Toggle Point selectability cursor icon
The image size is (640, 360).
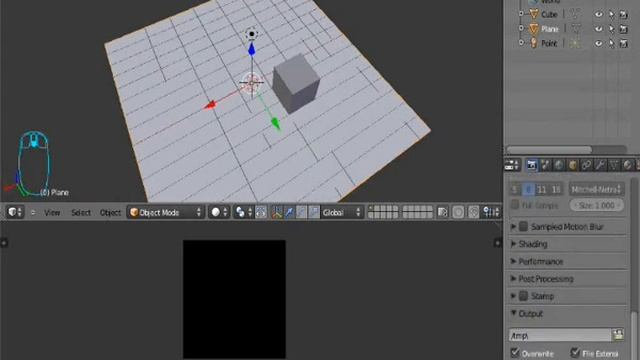tap(611, 43)
